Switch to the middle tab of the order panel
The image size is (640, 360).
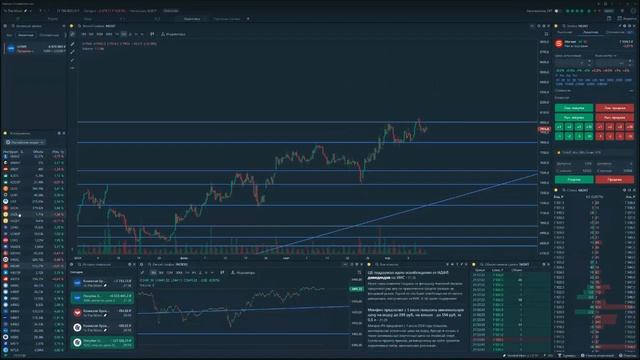pyautogui.click(x=590, y=32)
